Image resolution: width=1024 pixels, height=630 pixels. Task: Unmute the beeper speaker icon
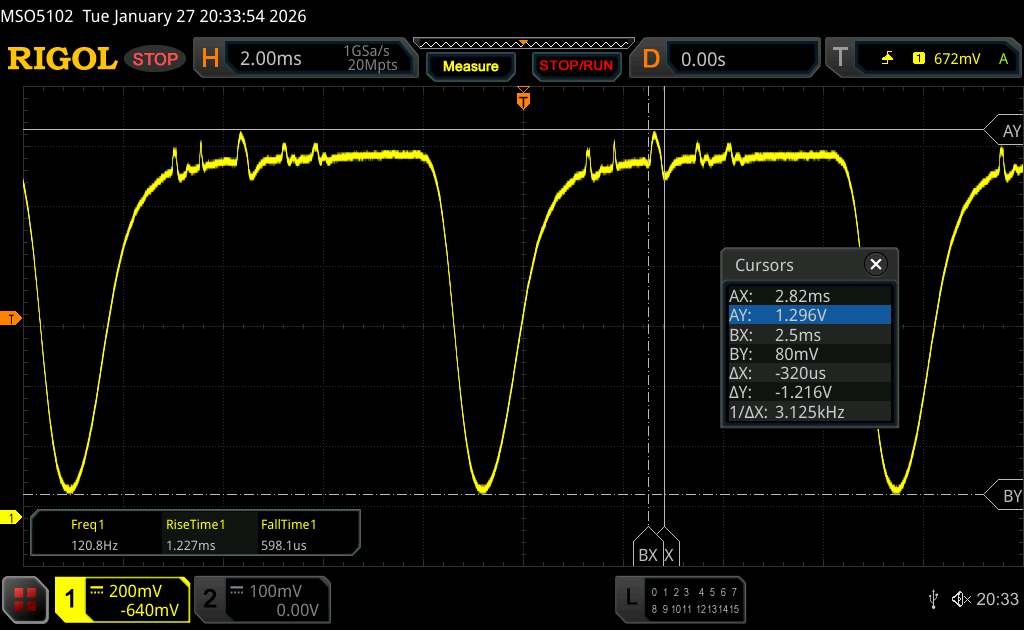960,598
